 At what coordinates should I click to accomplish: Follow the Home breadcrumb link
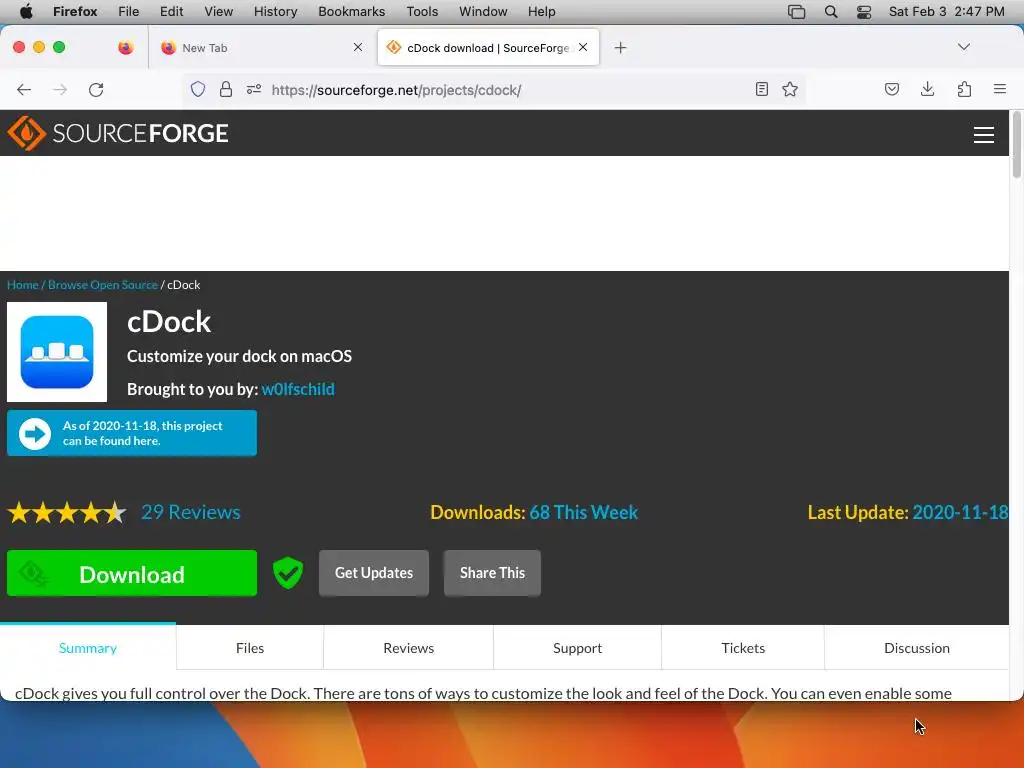click(23, 285)
